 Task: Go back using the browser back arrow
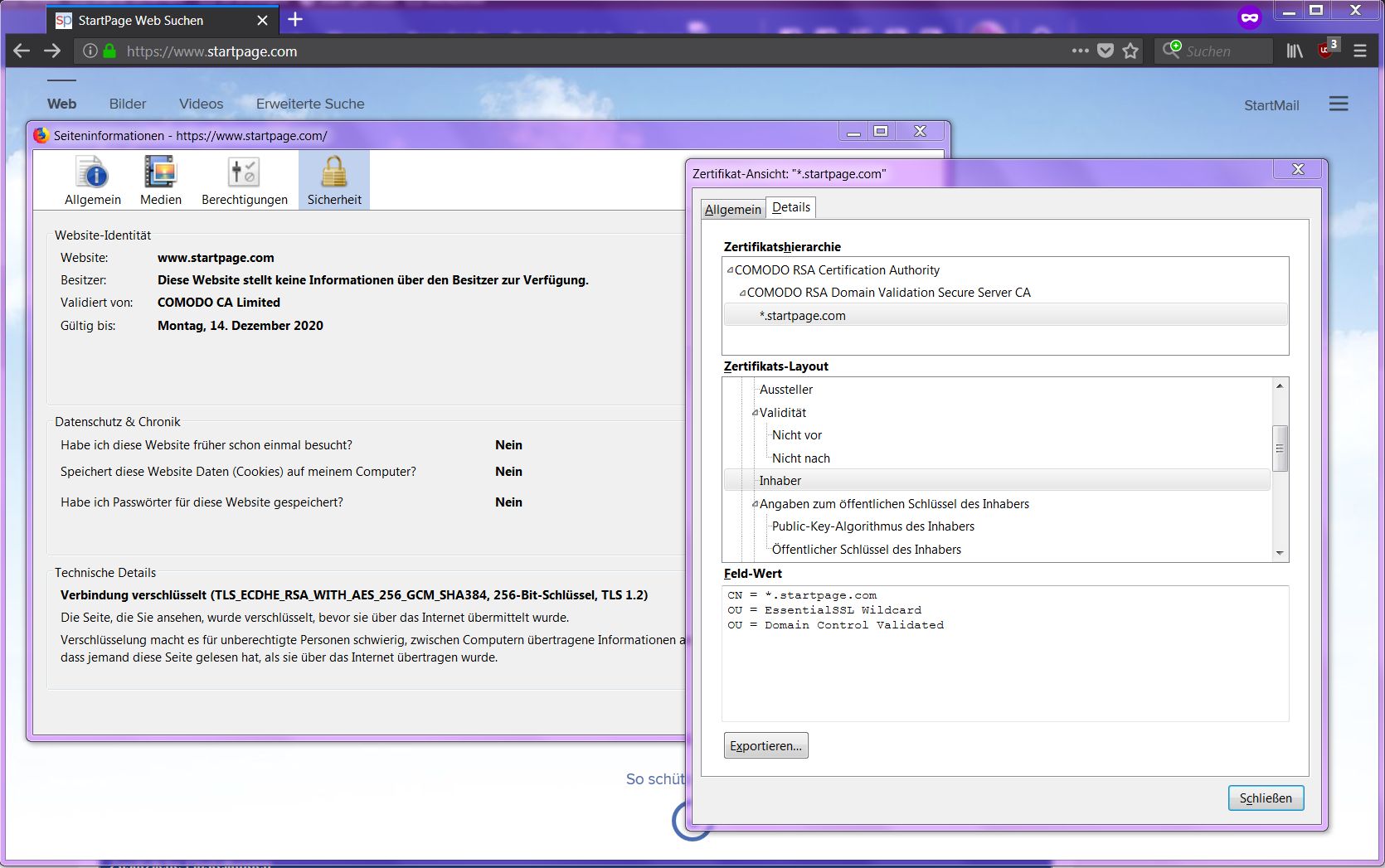tap(22, 51)
